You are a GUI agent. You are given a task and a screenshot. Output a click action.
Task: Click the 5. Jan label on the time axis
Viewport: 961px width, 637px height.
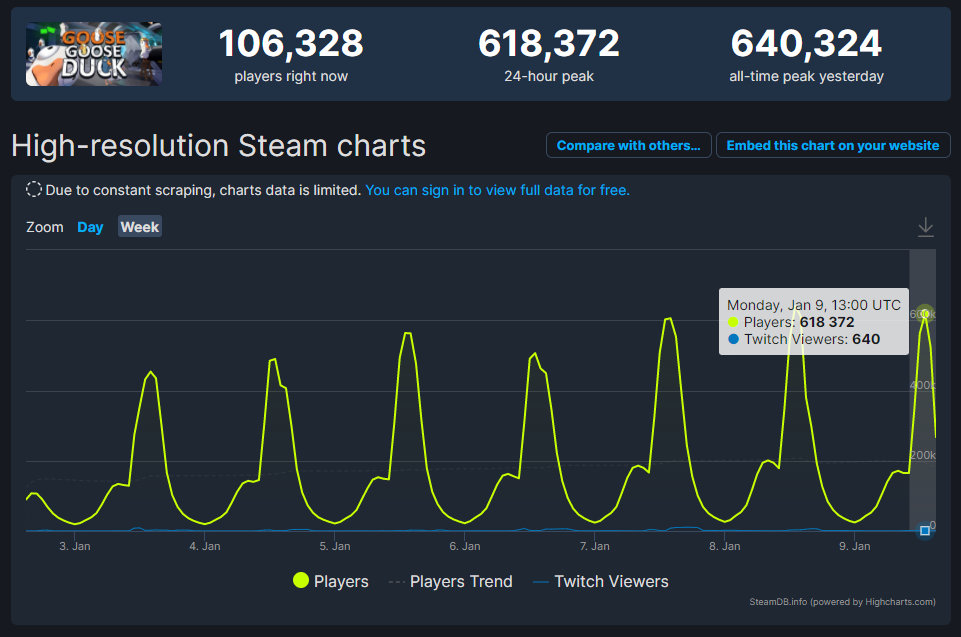(334, 546)
